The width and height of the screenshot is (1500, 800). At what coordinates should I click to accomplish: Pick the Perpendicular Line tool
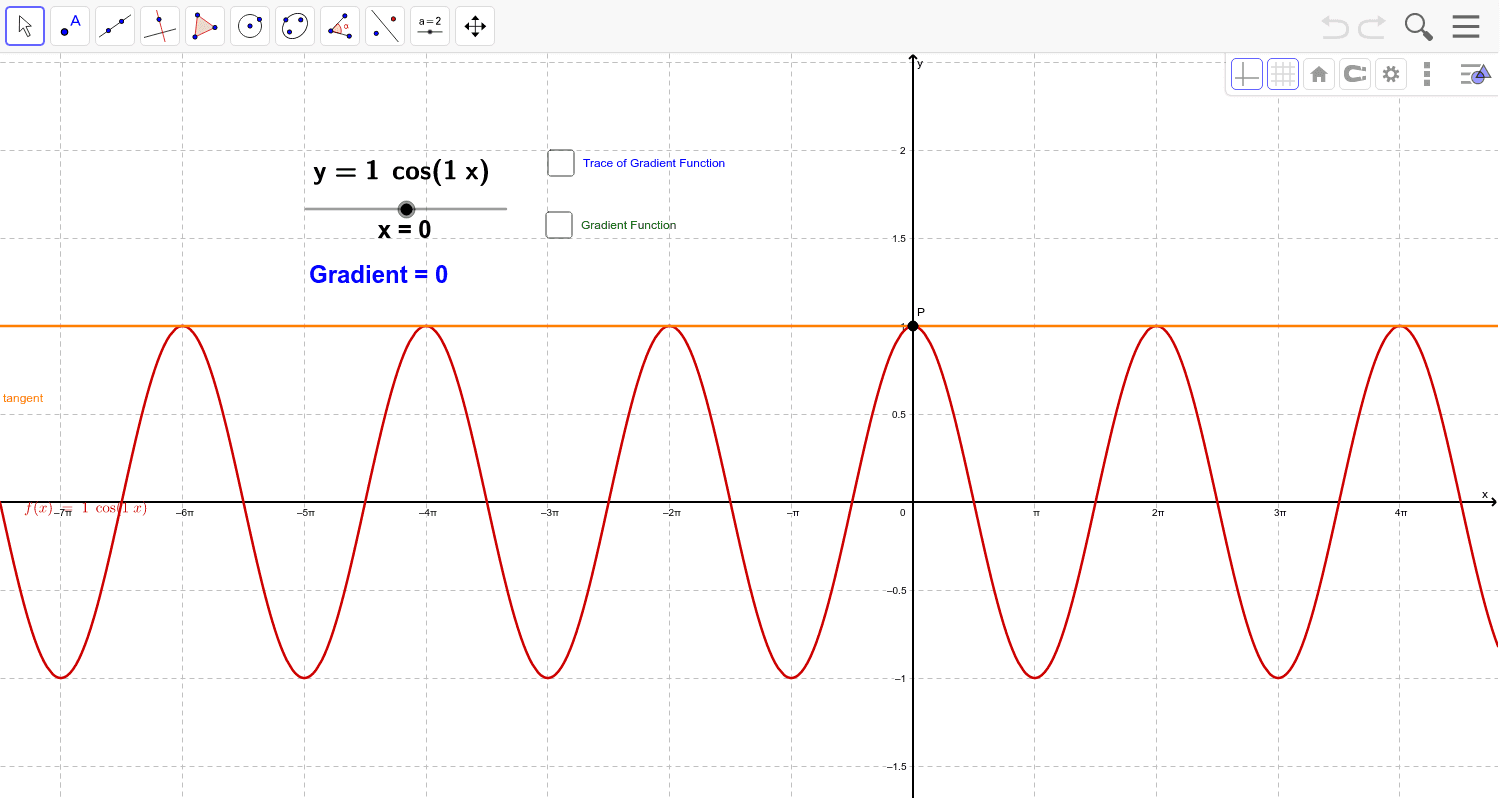coord(159,25)
